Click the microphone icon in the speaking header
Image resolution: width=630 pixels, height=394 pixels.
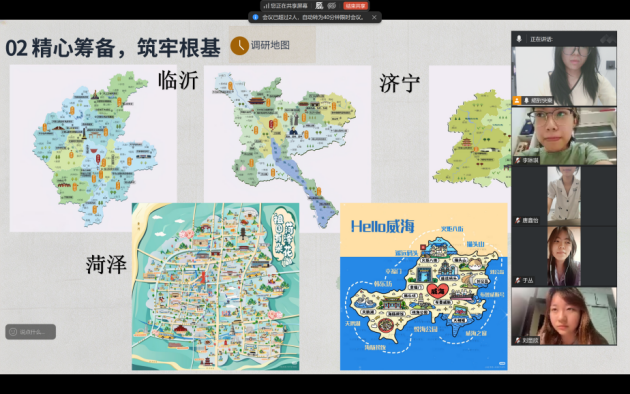point(519,39)
